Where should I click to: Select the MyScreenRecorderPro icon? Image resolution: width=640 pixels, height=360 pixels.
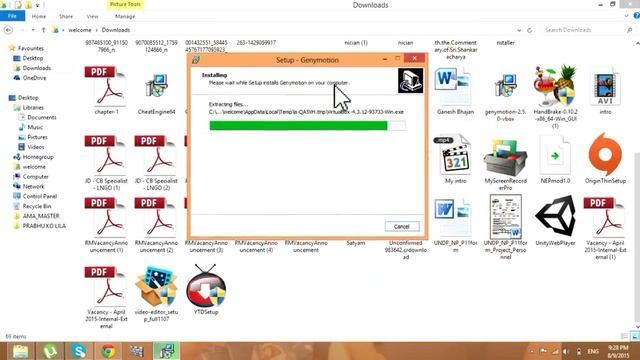click(505, 157)
